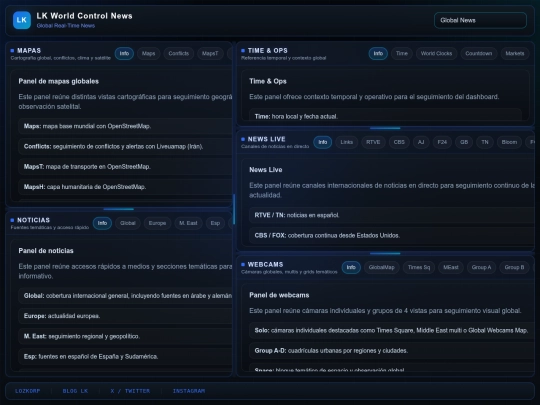The image size is (540, 405).
Task: Select the Group B webcams tab
Action: 514,267
